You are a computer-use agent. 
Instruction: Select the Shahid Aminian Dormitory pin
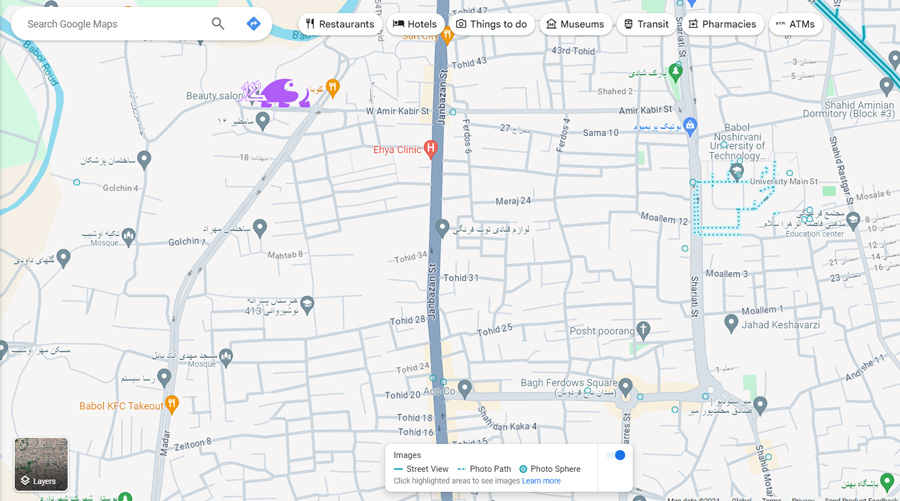pos(887,87)
